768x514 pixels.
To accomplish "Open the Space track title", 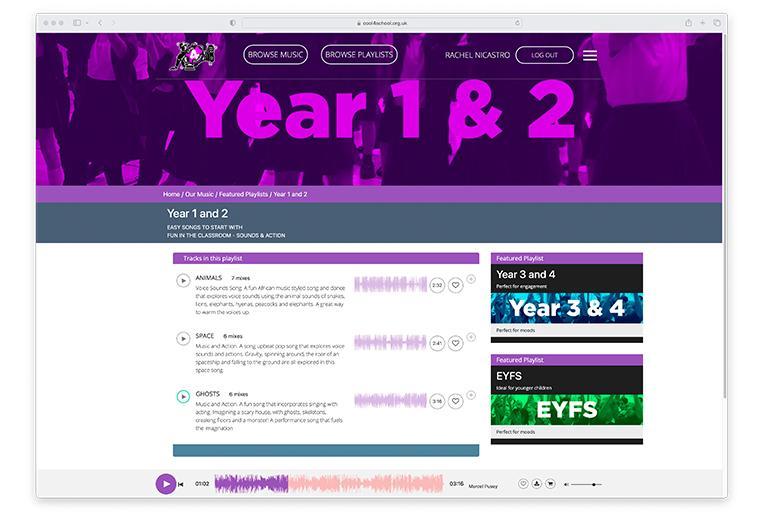I will pos(205,336).
